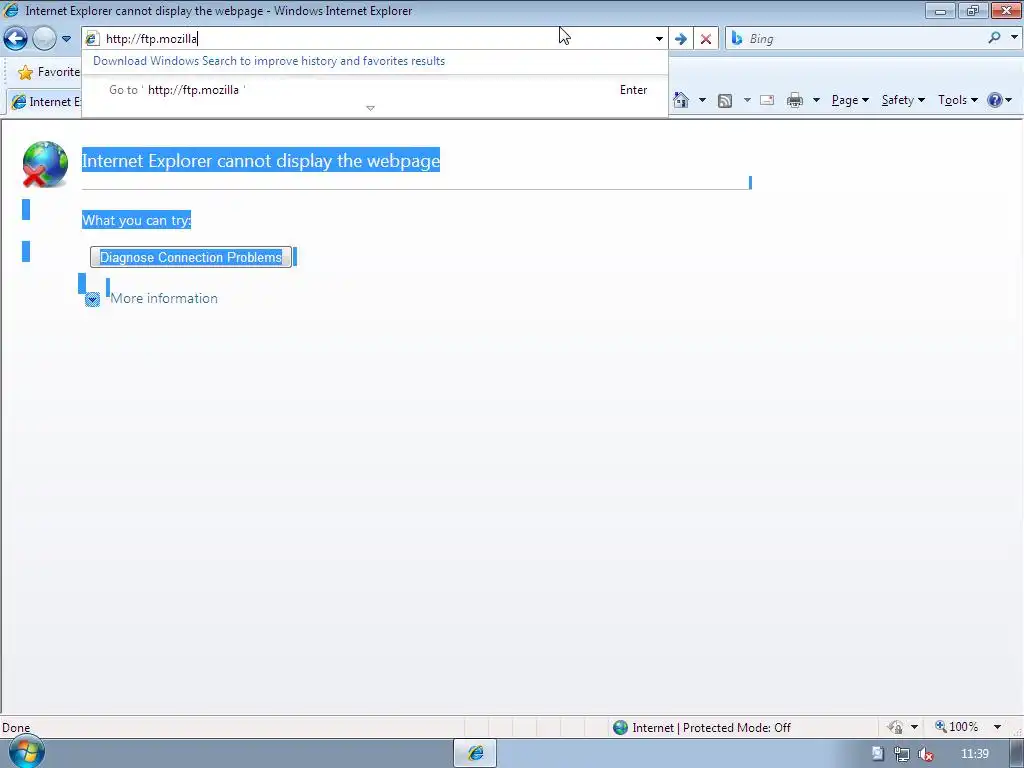
Task: Click the 'Done' status bar text
Action: [x=16, y=728]
